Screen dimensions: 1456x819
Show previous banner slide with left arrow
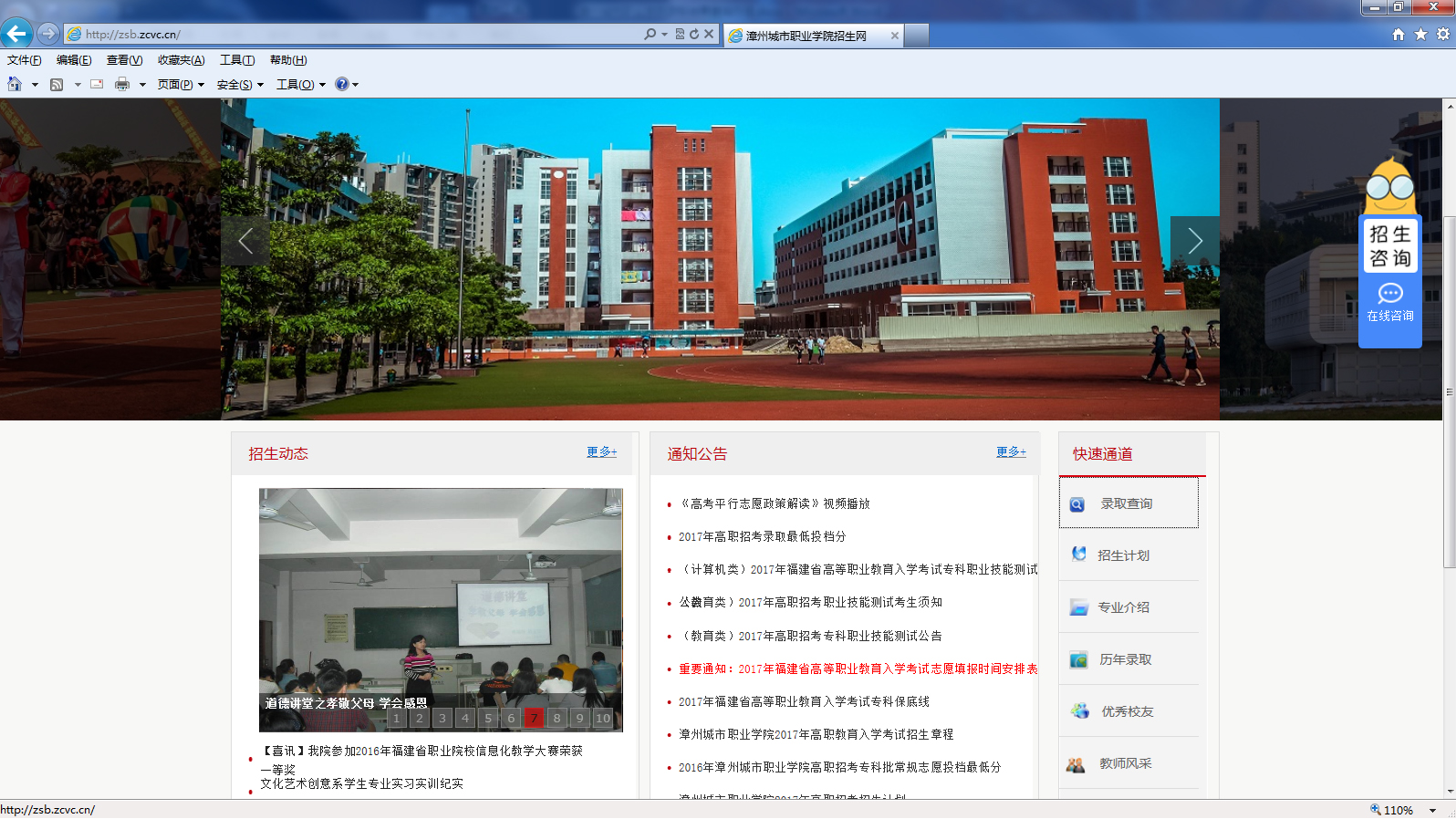point(245,241)
